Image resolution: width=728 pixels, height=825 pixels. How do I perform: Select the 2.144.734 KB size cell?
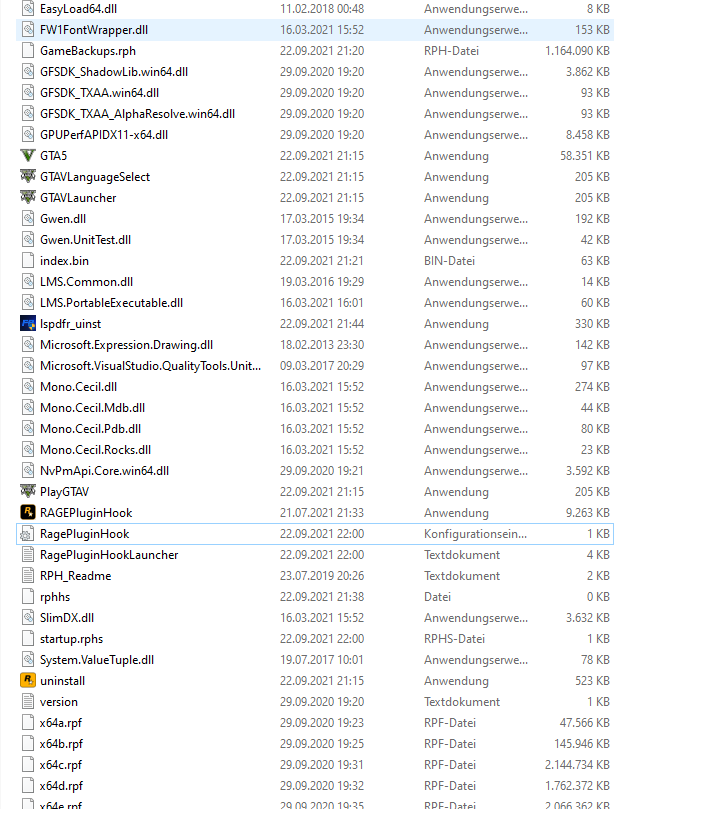pyautogui.click(x=577, y=764)
